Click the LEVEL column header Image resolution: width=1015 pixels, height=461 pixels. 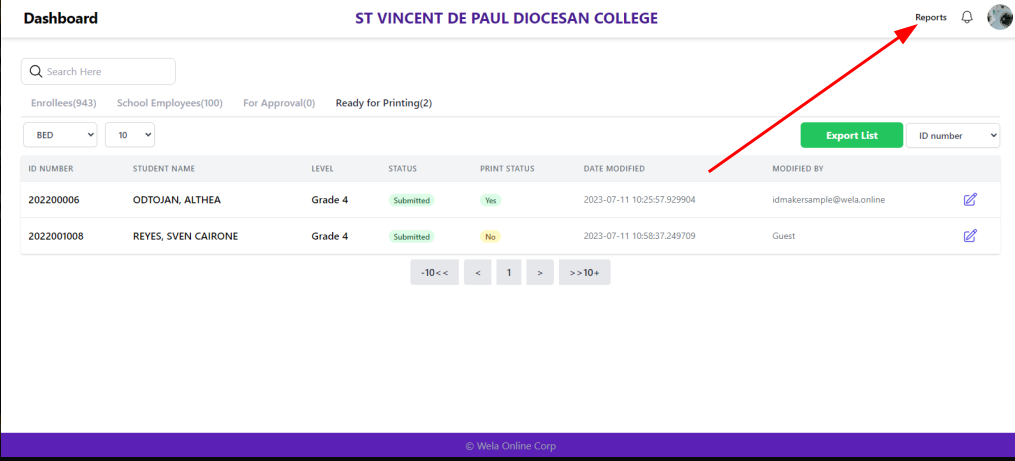tap(322, 168)
